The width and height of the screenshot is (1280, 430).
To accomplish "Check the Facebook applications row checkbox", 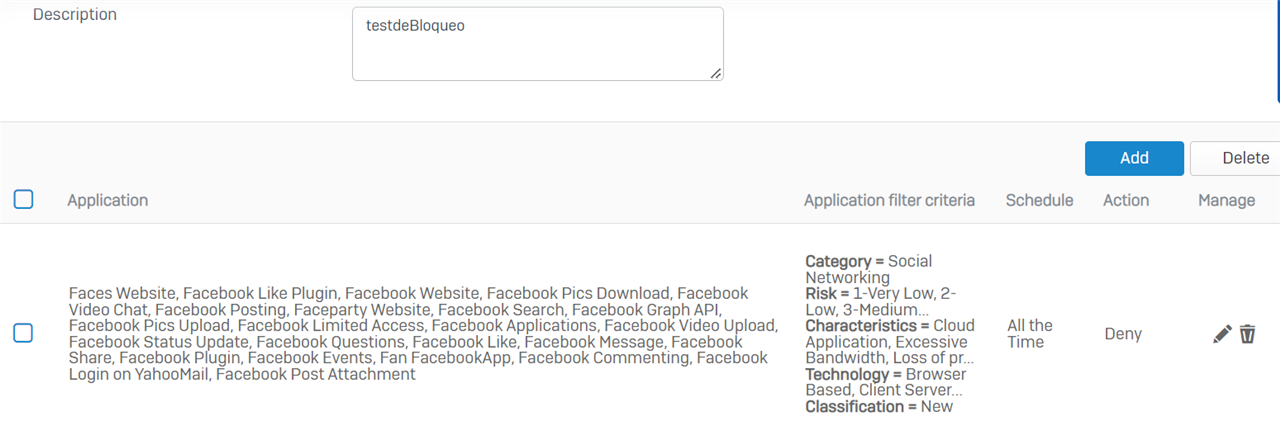I will [23, 333].
